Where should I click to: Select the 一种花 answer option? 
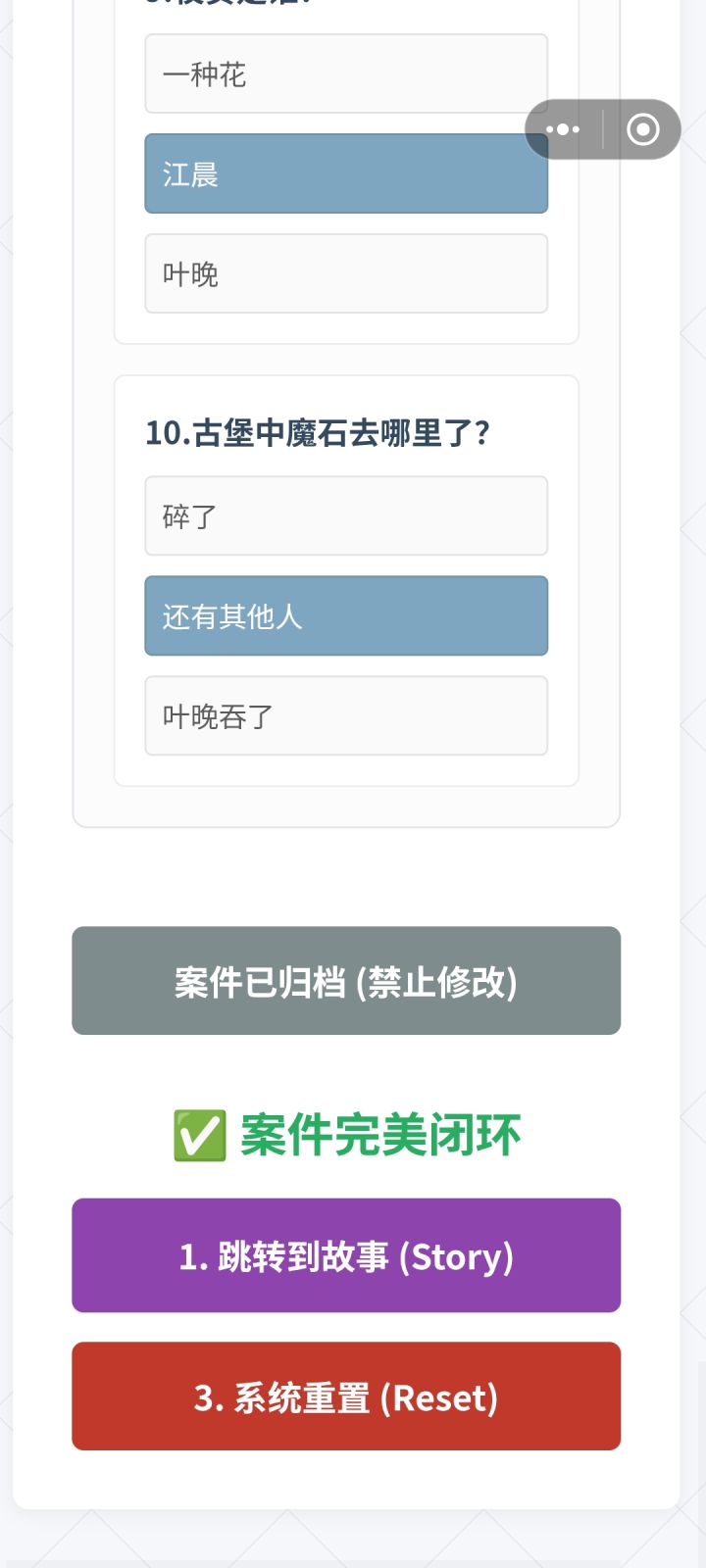(x=346, y=73)
